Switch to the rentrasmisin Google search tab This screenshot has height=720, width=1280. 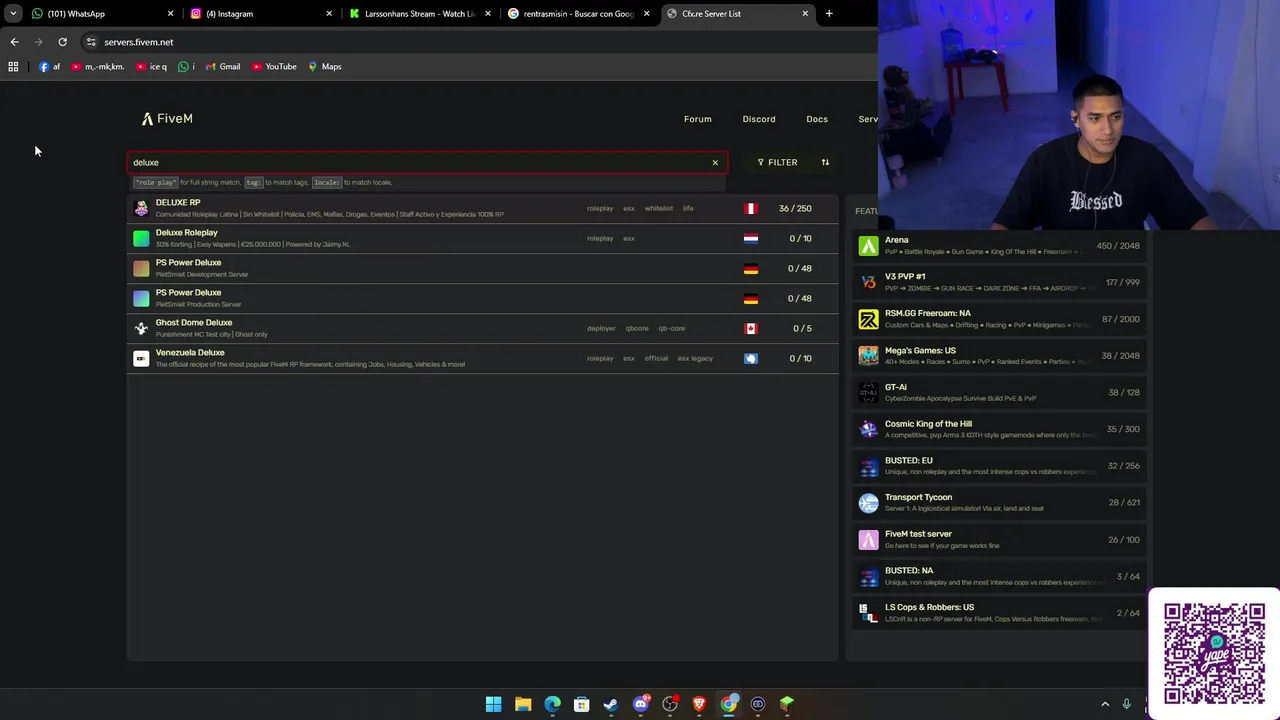point(578,14)
